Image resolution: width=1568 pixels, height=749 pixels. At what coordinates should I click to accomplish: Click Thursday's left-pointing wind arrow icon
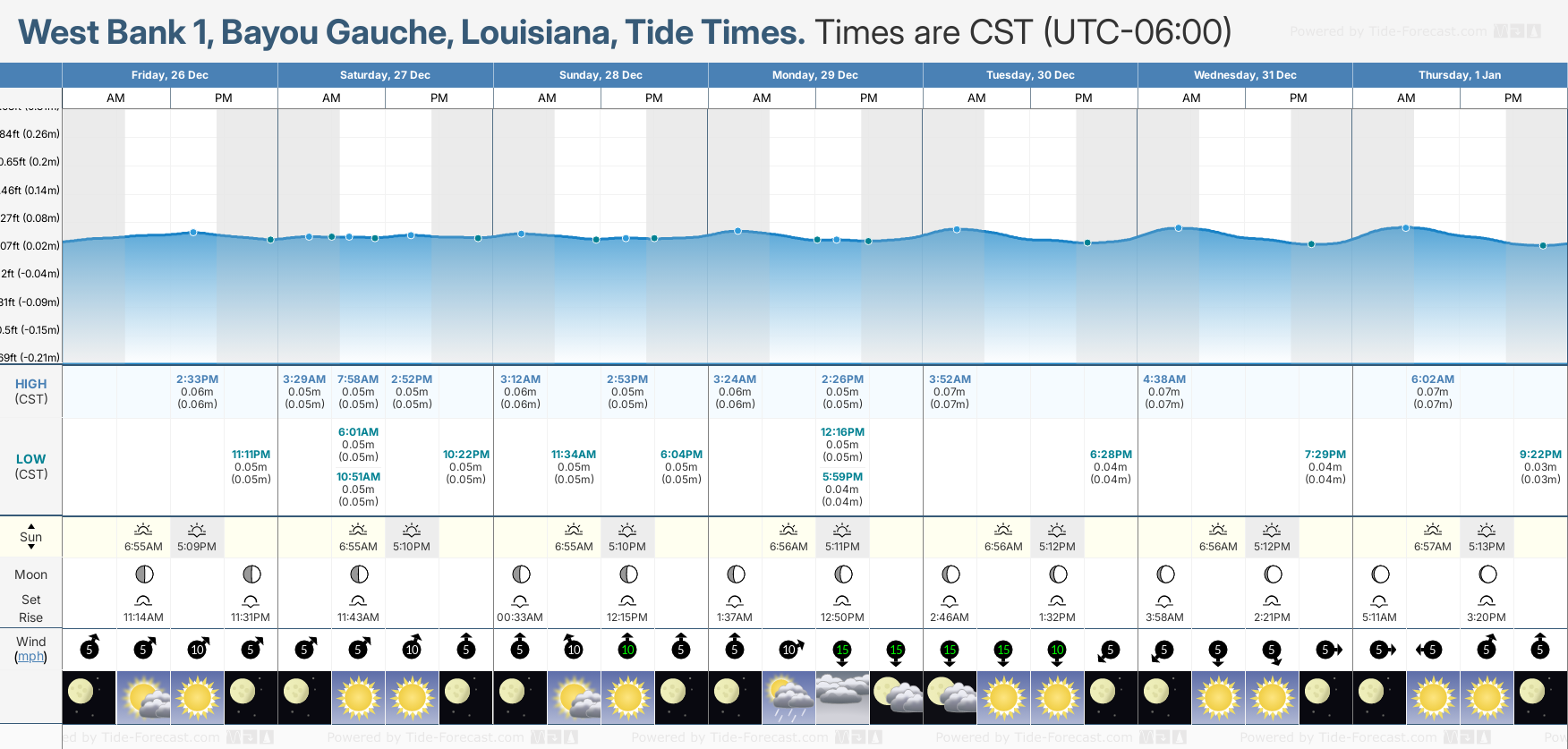[x=1429, y=650]
